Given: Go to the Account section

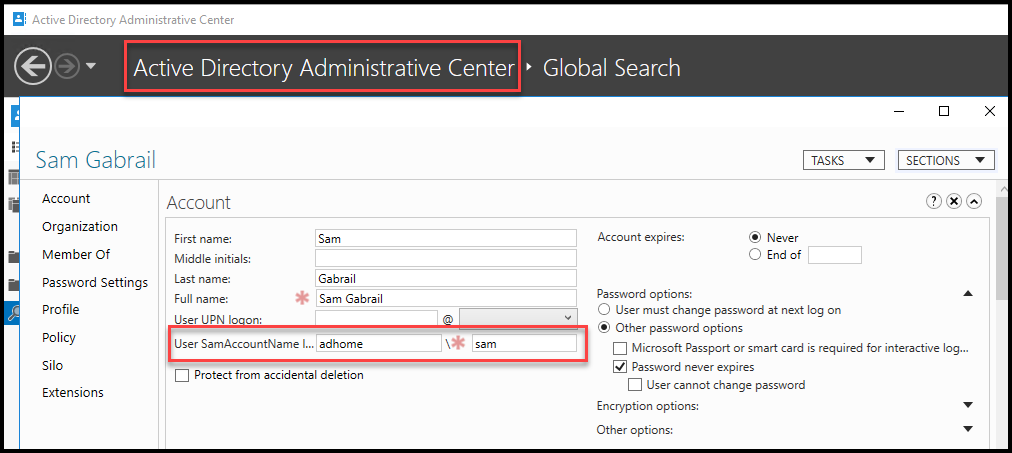Looking at the screenshot, I should pos(66,199).
